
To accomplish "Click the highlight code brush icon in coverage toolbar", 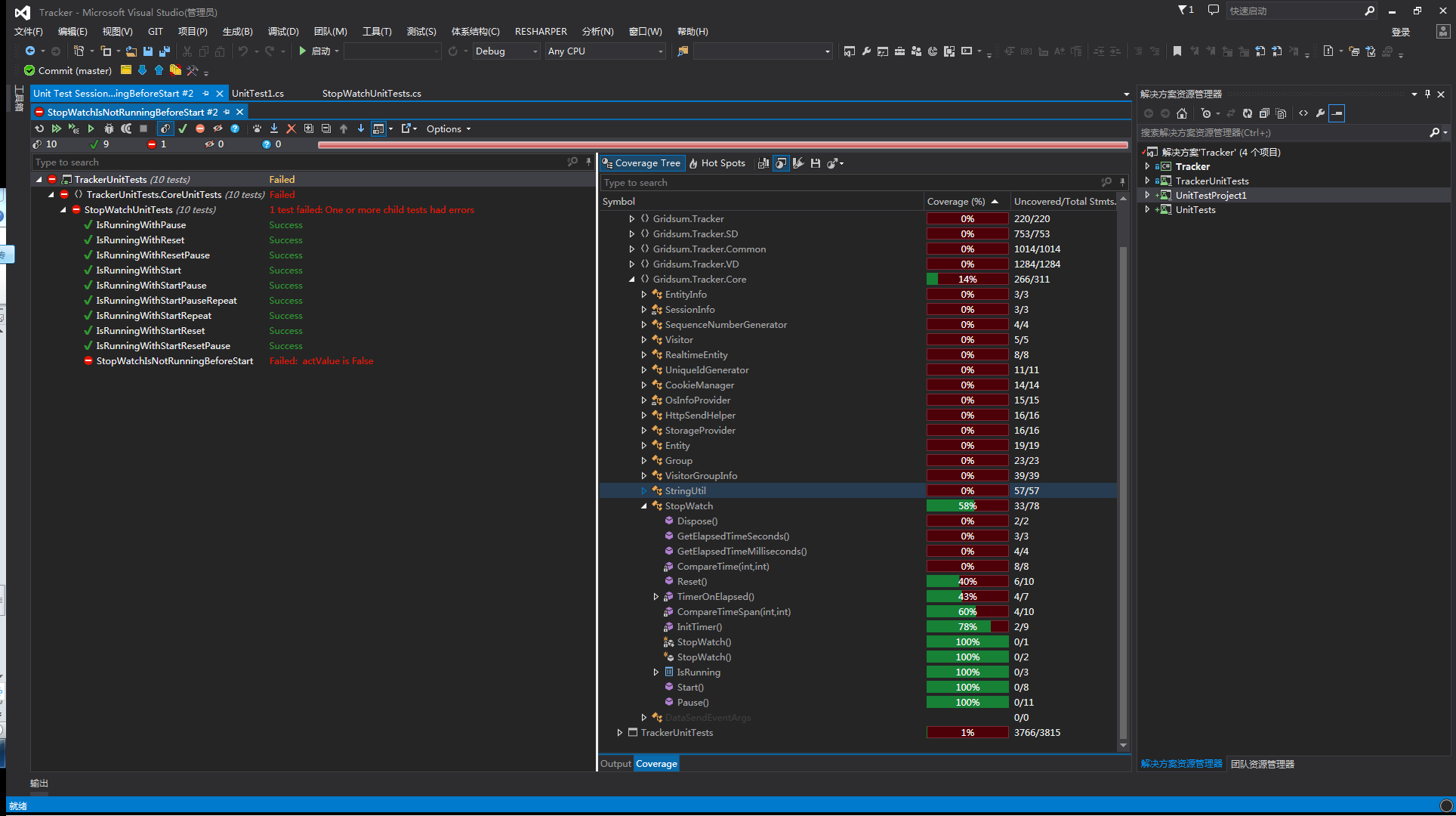I will coord(798,163).
